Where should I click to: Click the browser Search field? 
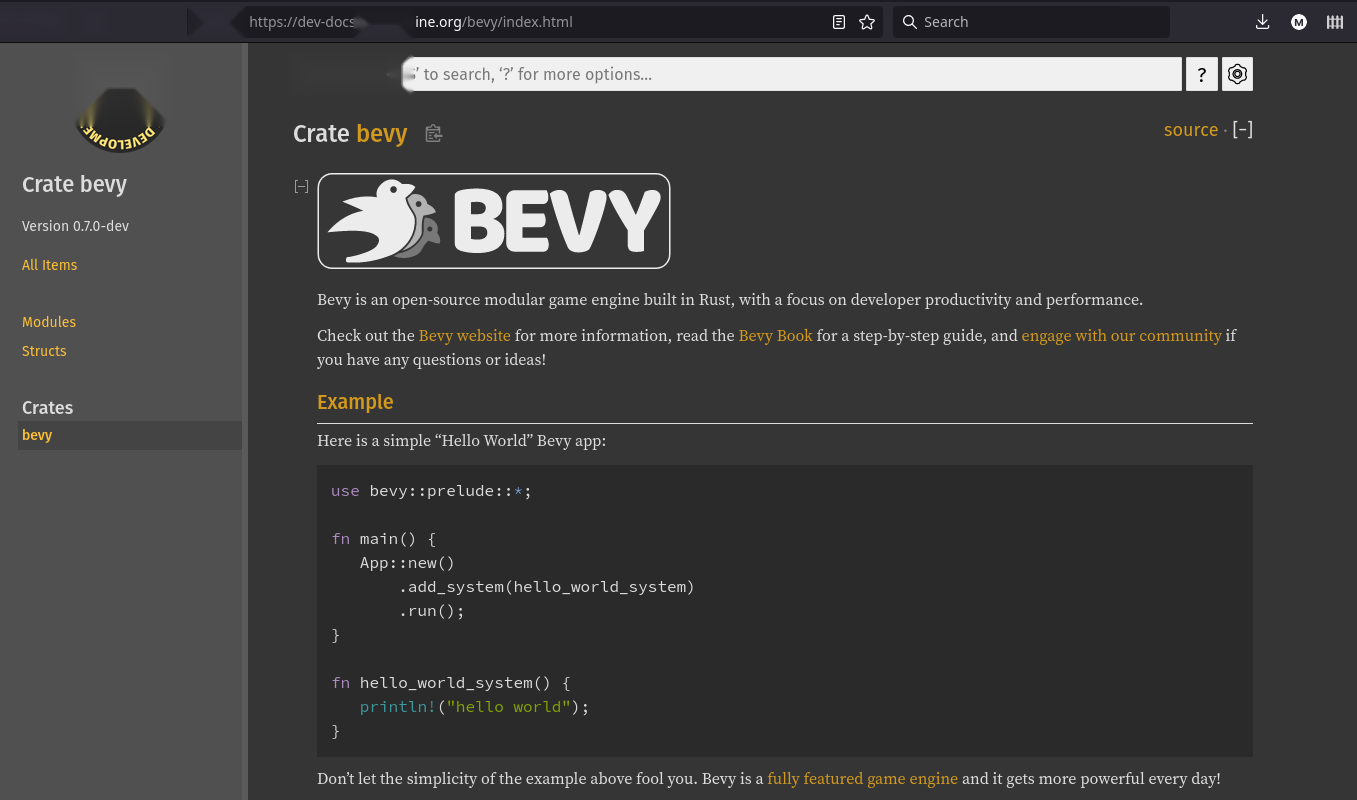[x=1031, y=22]
